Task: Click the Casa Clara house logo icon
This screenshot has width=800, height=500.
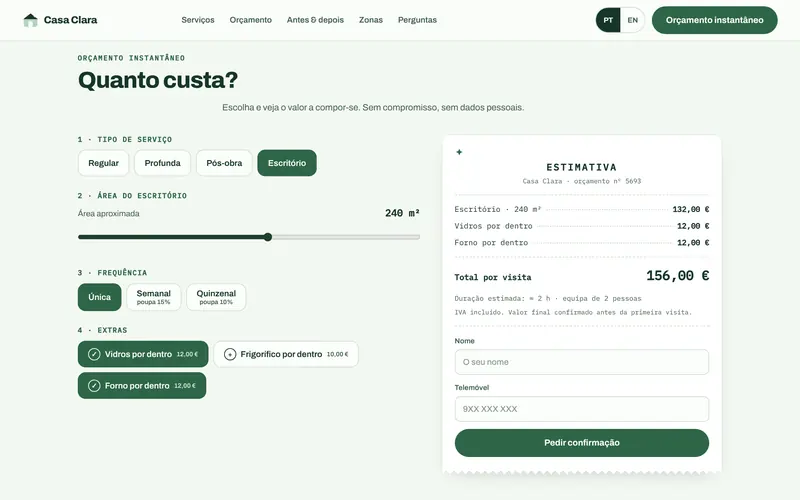Action: coord(31,20)
